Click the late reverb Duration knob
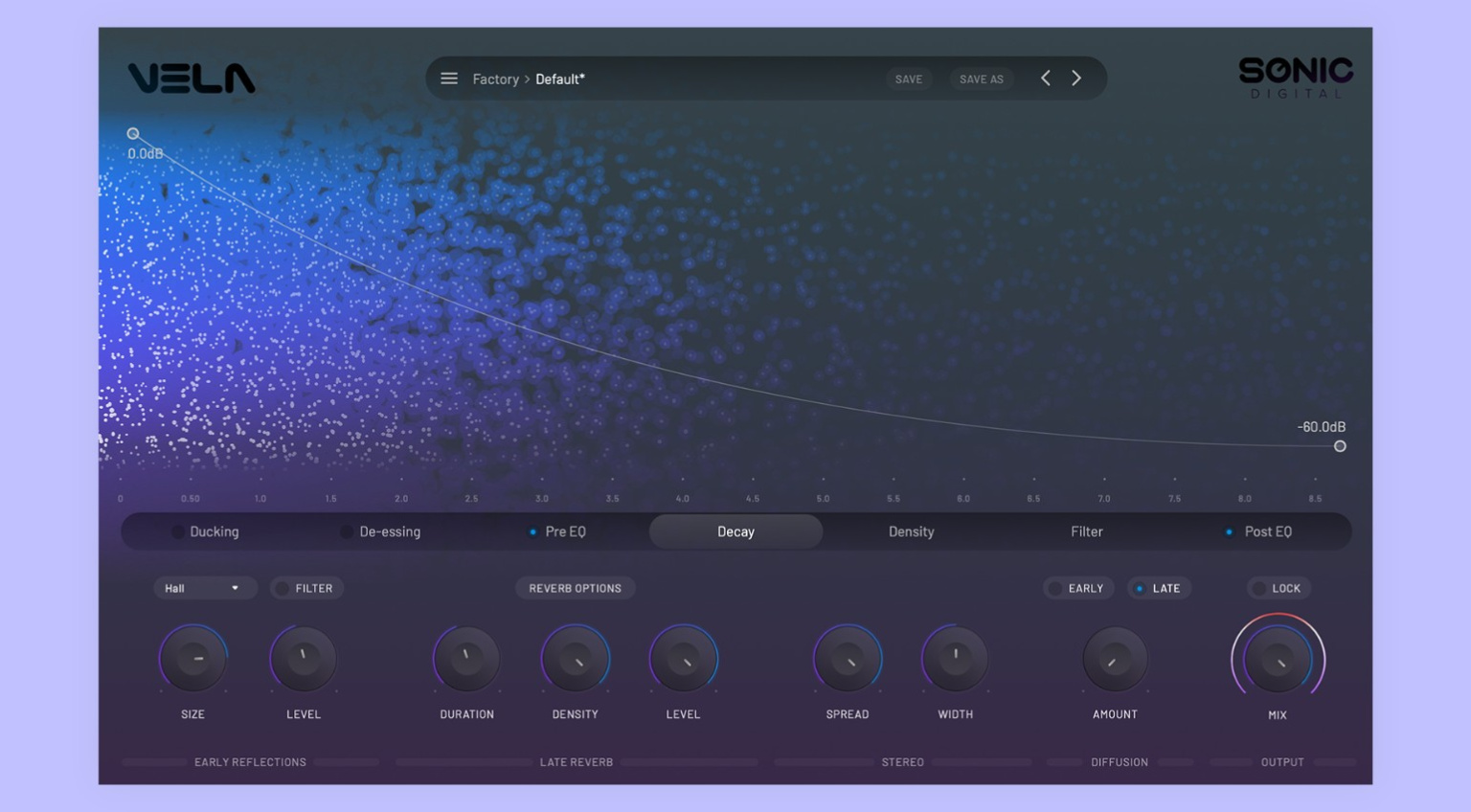 (466, 659)
